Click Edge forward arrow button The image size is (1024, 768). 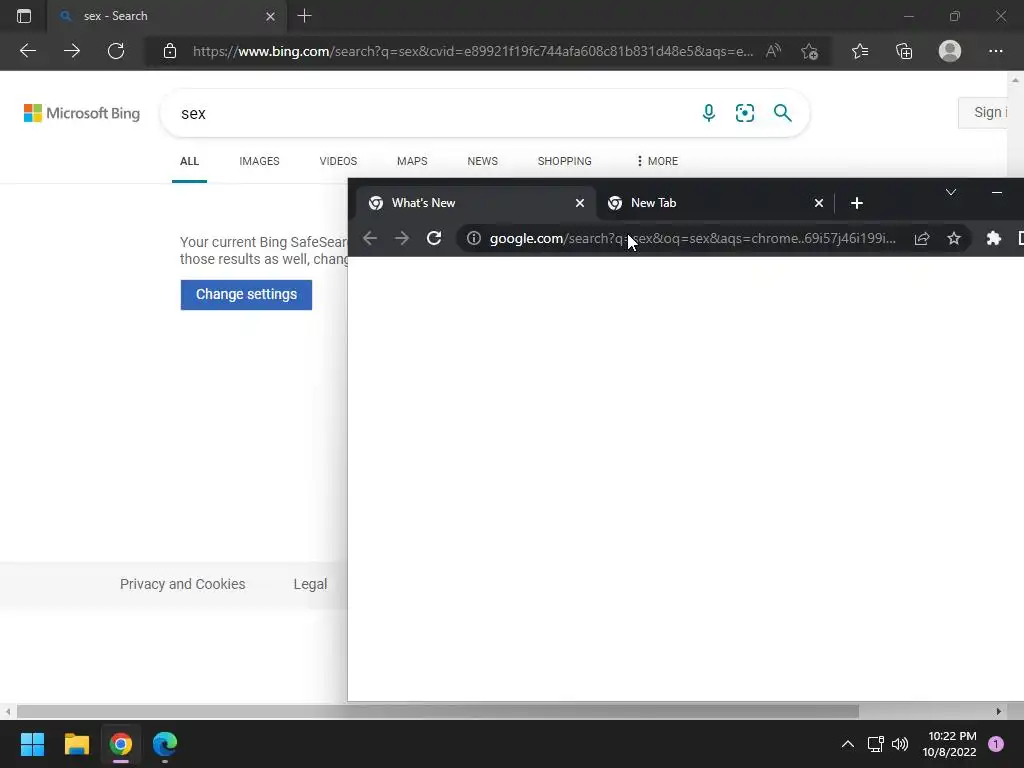coord(72,51)
